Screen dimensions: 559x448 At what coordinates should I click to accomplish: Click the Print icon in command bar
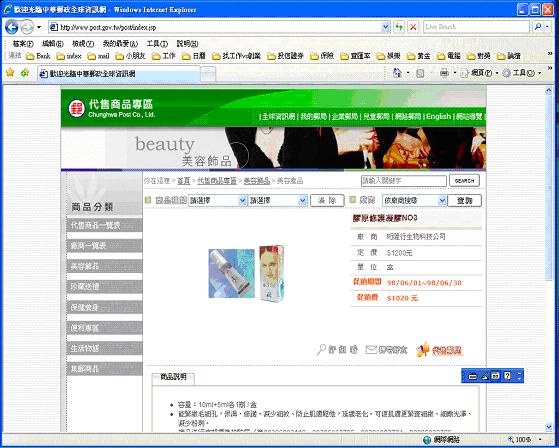click(x=444, y=73)
